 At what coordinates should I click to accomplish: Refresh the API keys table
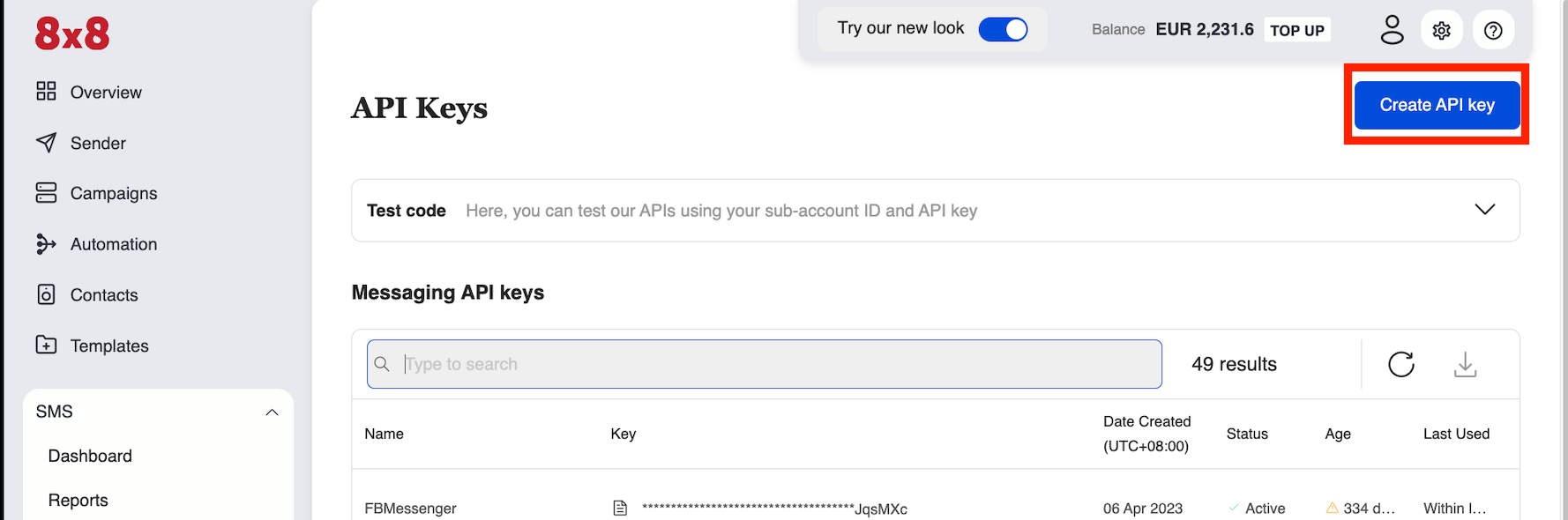click(x=1401, y=364)
